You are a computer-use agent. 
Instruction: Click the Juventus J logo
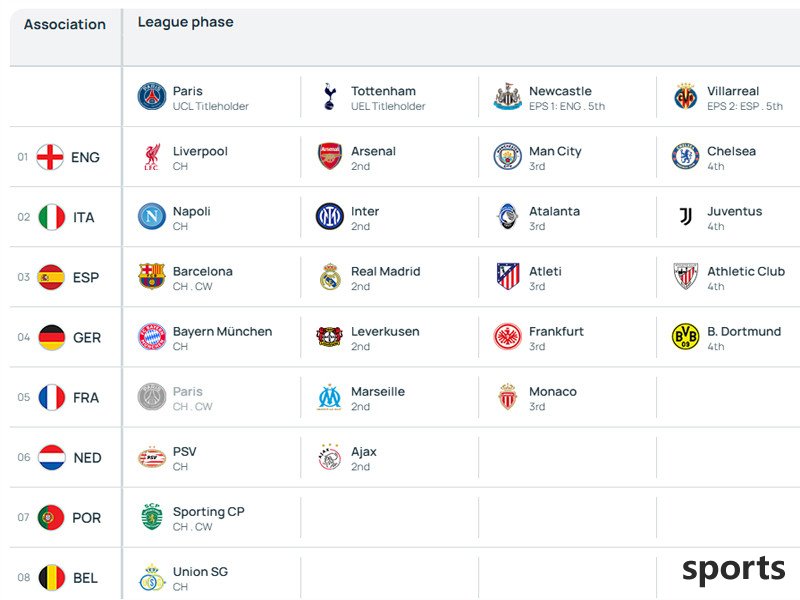pos(685,216)
